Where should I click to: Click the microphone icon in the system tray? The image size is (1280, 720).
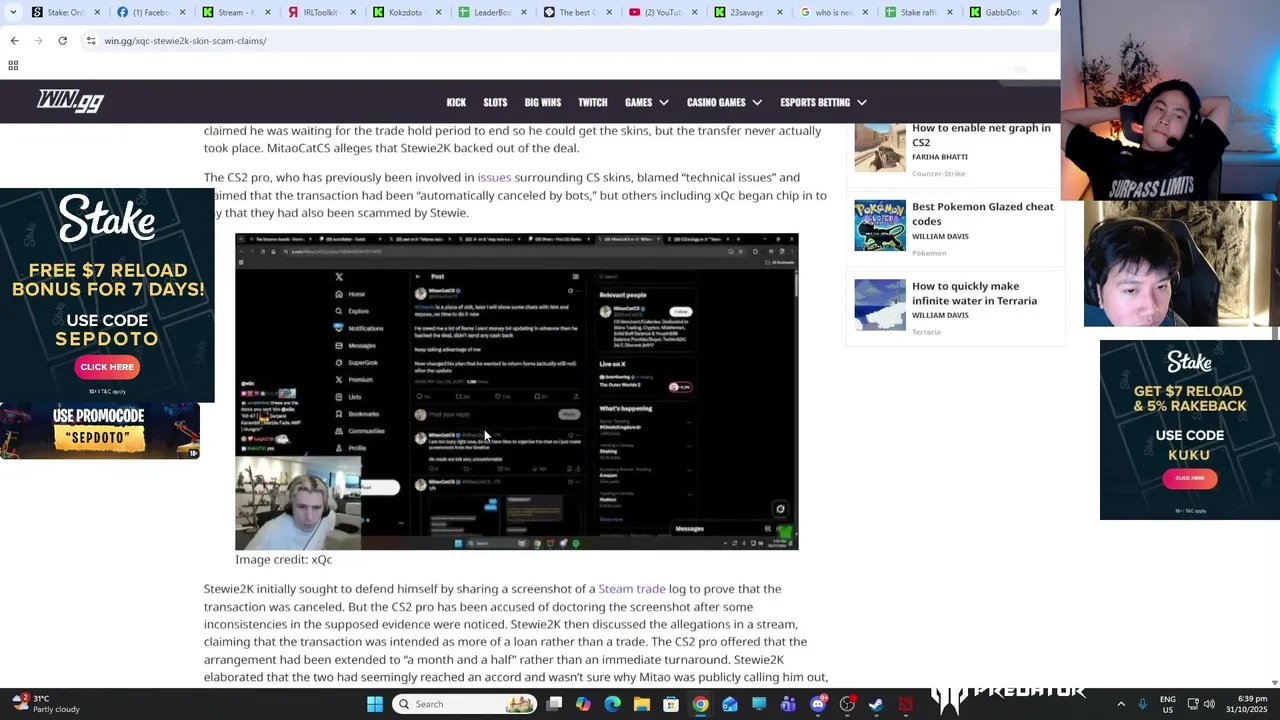coord(1142,704)
